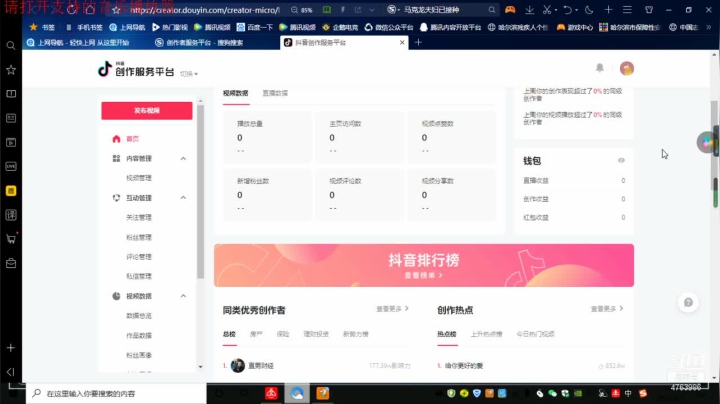Viewport: 720px width, 404px height.
Task: Click the WeChat icon in system tray
Action: (x=552, y=393)
